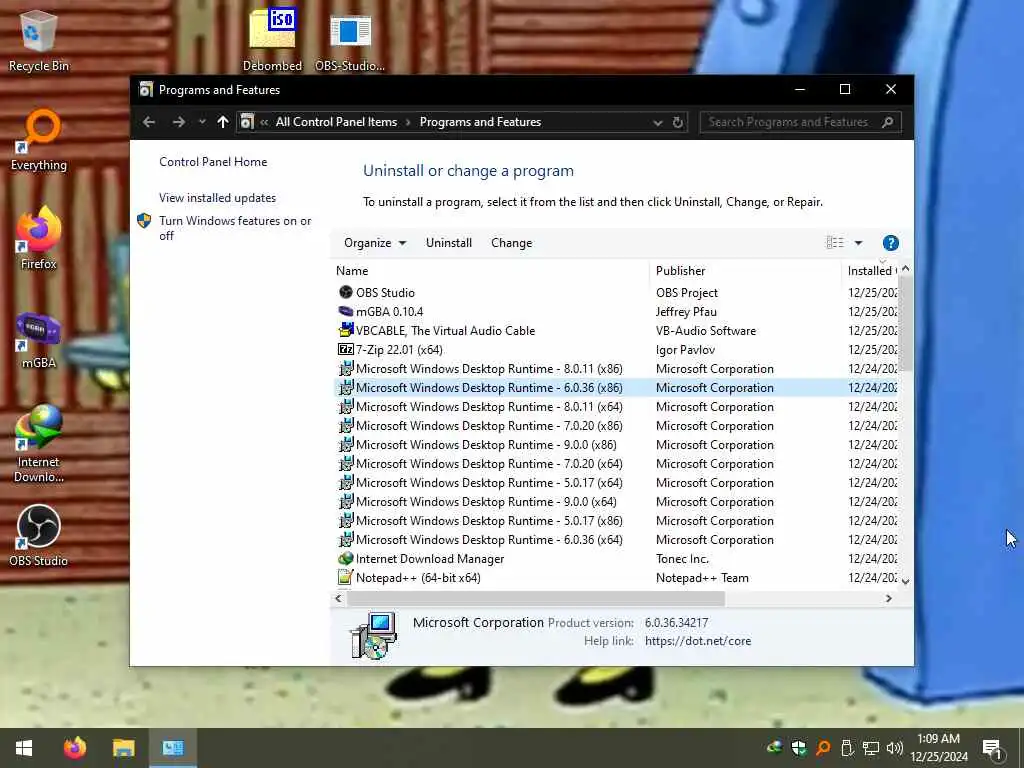Change the view layout icon
Screen dimensions: 1024x768
(835, 243)
